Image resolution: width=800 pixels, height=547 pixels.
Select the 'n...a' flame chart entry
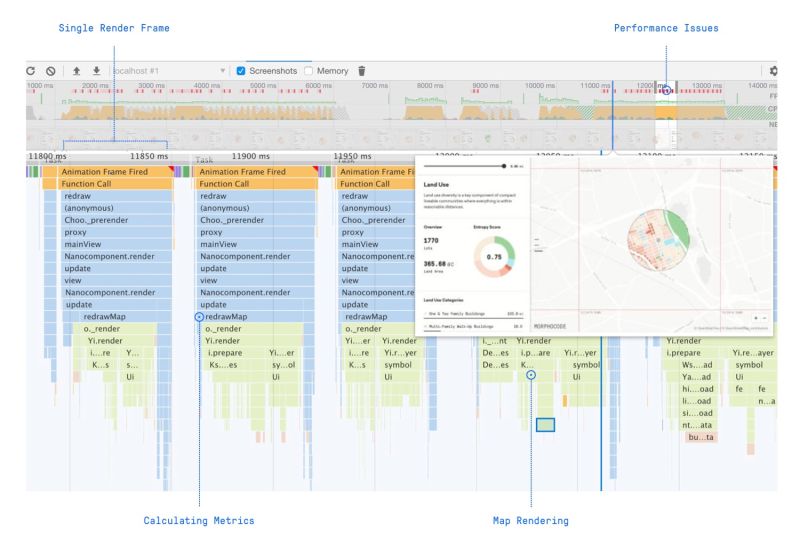(766, 401)
